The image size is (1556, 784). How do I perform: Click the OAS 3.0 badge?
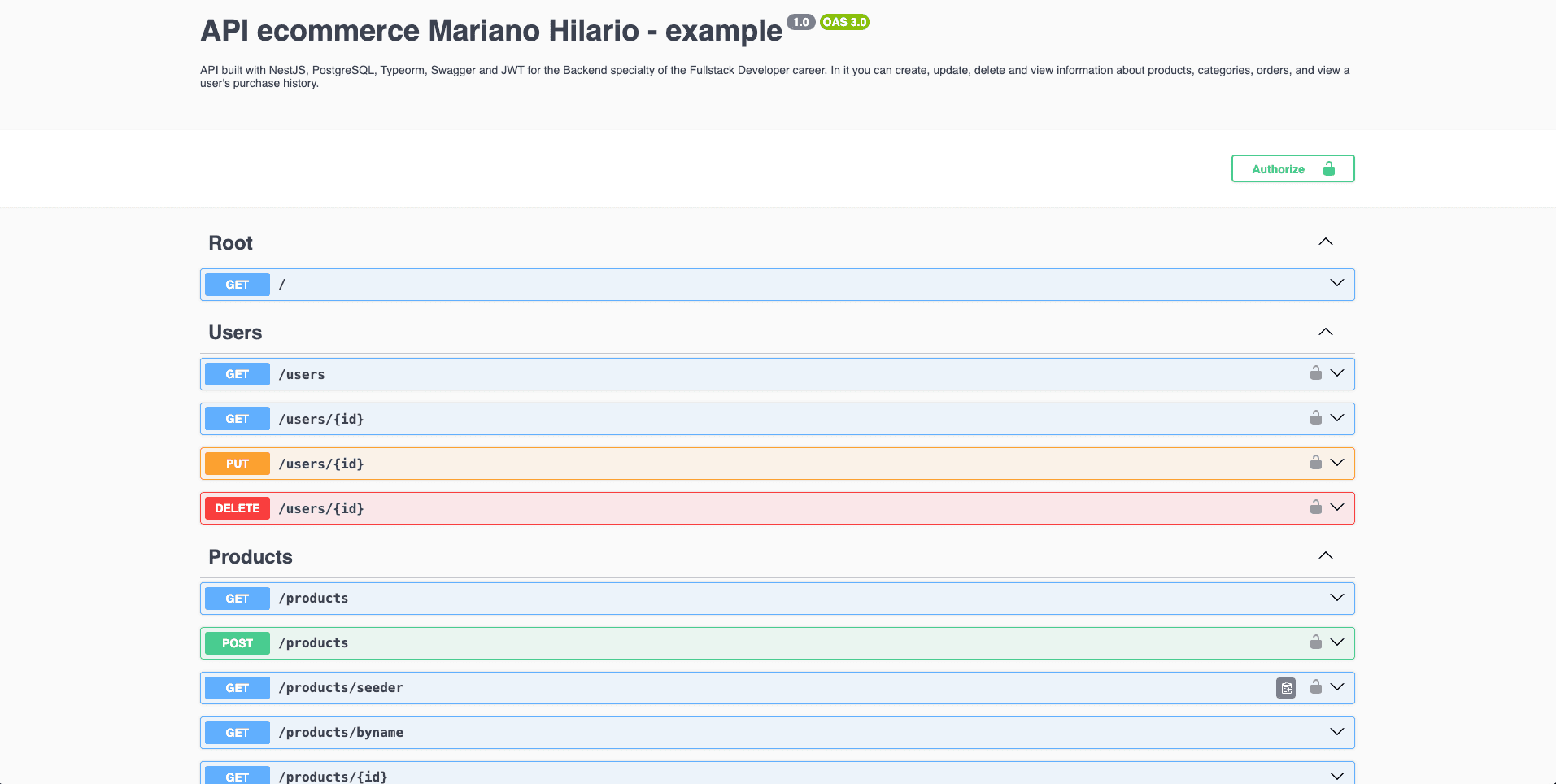[844, 22]
